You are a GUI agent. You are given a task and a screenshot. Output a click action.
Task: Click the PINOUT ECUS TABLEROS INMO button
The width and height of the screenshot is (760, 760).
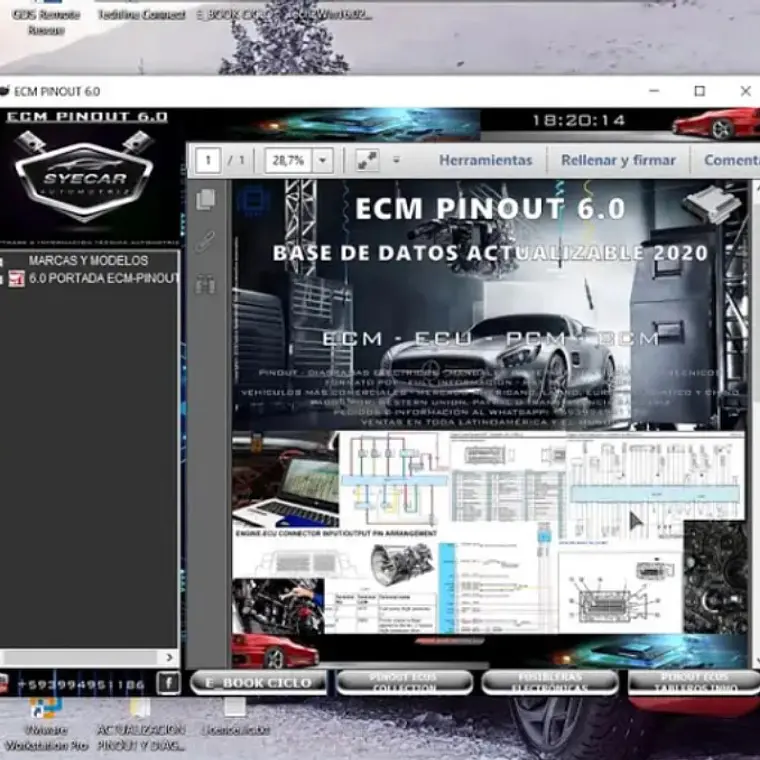(694, 682)
